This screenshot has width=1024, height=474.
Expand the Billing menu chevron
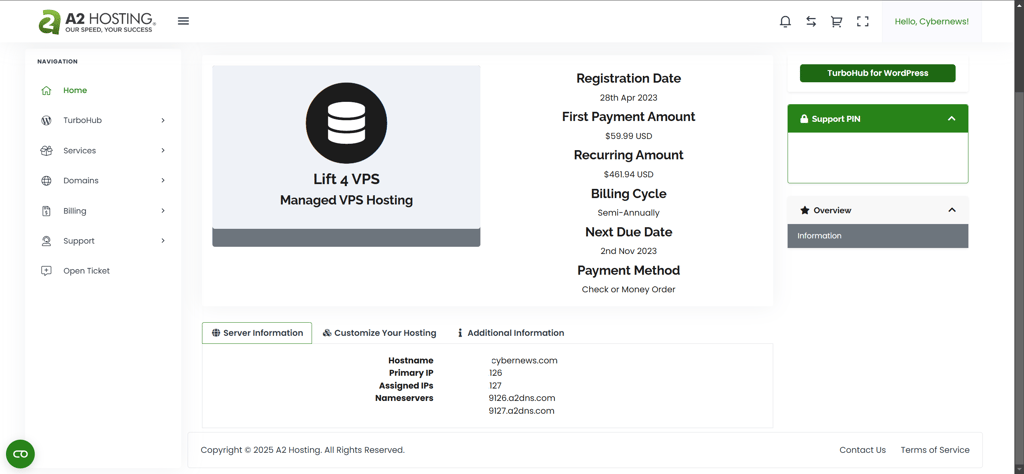163,210
